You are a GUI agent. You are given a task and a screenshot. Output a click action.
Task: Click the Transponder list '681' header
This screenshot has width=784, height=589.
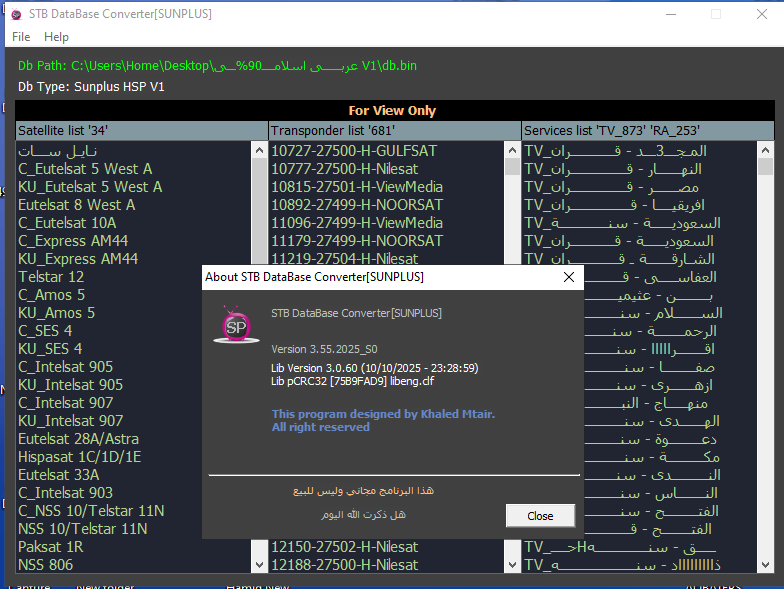coord(395,130)
